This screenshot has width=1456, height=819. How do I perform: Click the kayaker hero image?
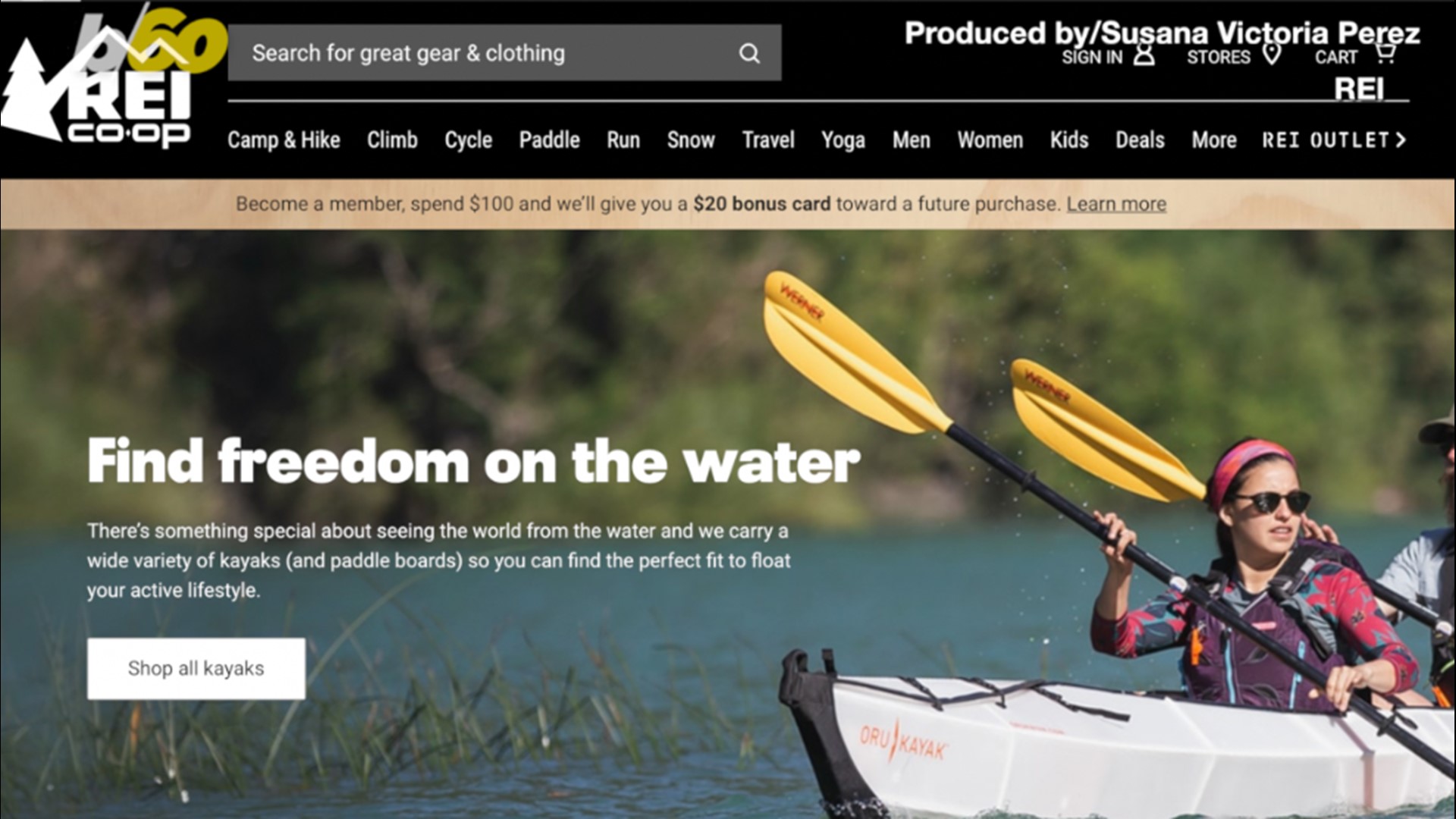728,524
